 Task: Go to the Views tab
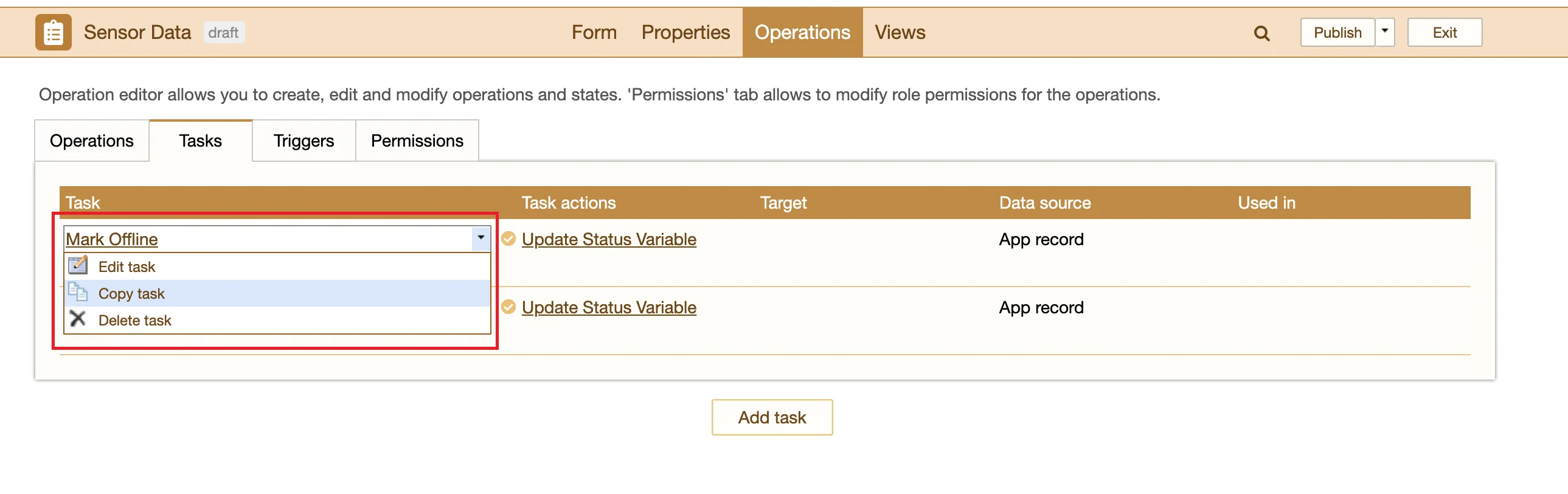pyautogui.click(x=899, y=32)
